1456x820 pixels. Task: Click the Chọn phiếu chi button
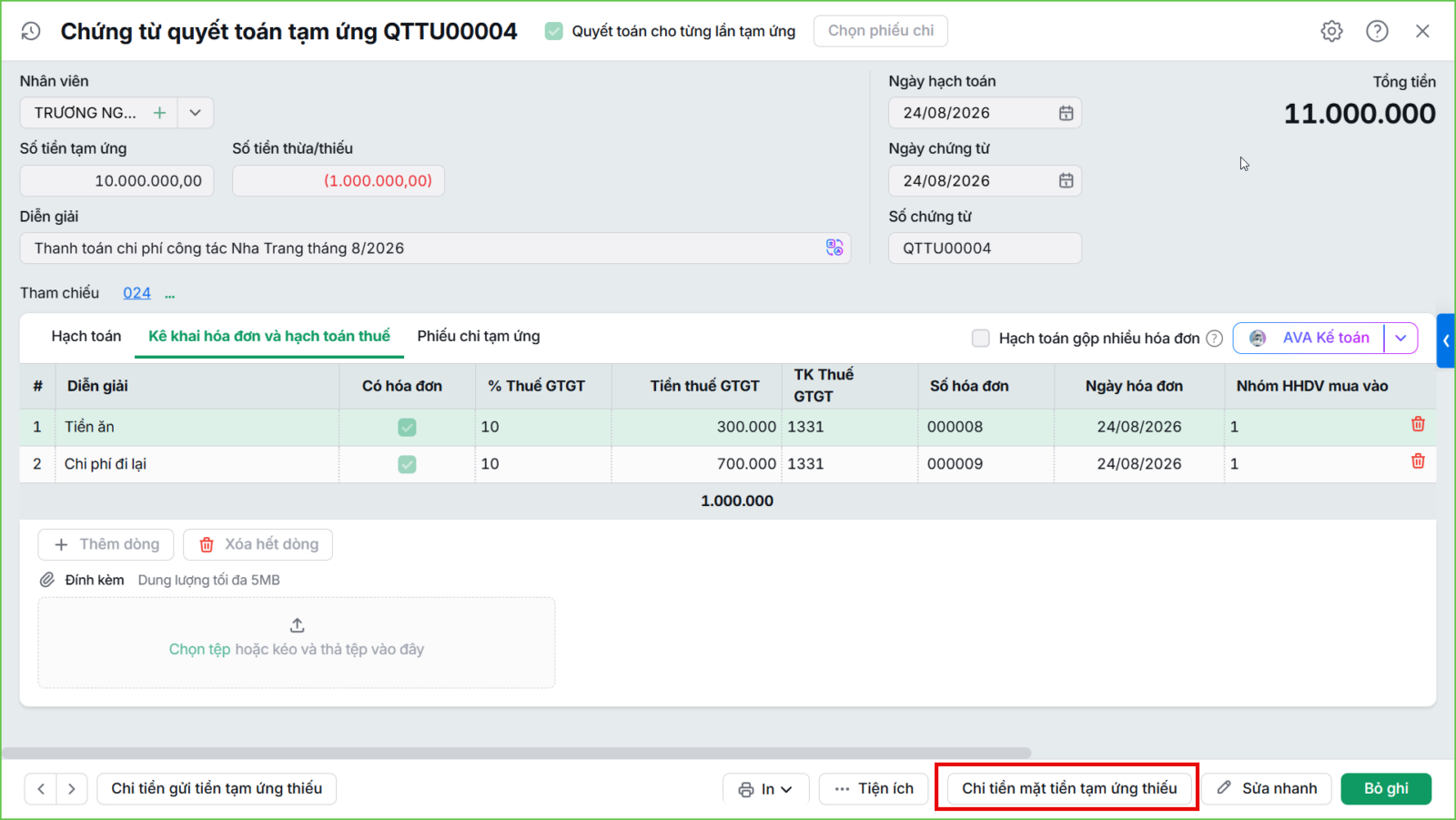tap(881, 31)
